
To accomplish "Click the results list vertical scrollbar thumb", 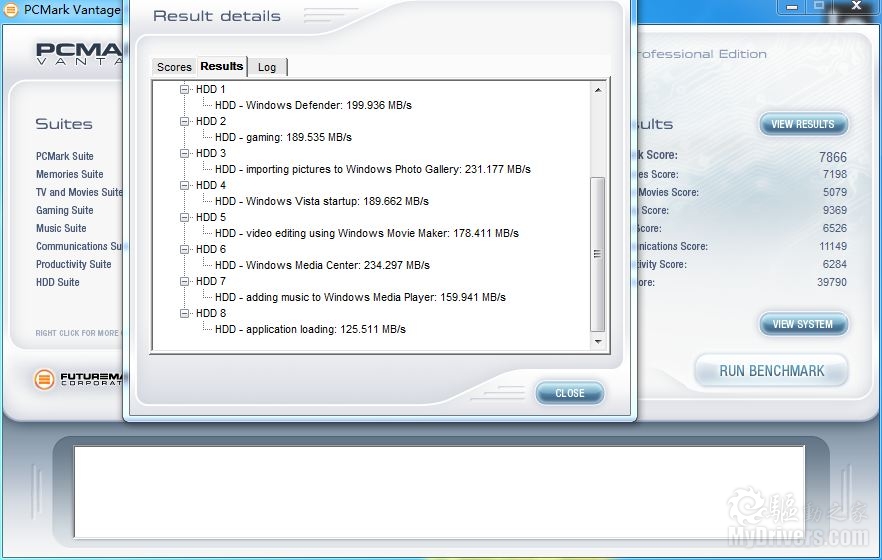I will pos(598,255).
